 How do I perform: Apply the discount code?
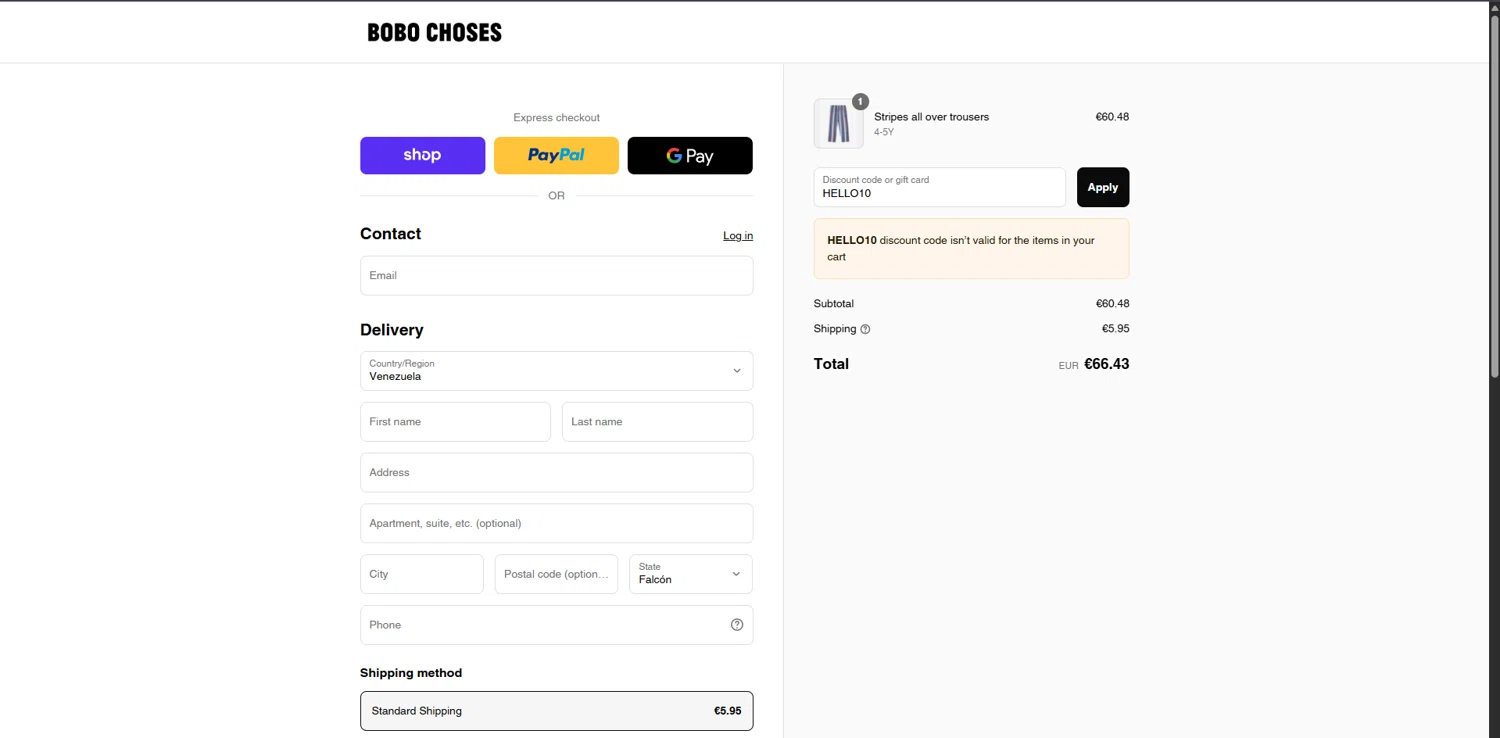click(x=1103, y=187)
